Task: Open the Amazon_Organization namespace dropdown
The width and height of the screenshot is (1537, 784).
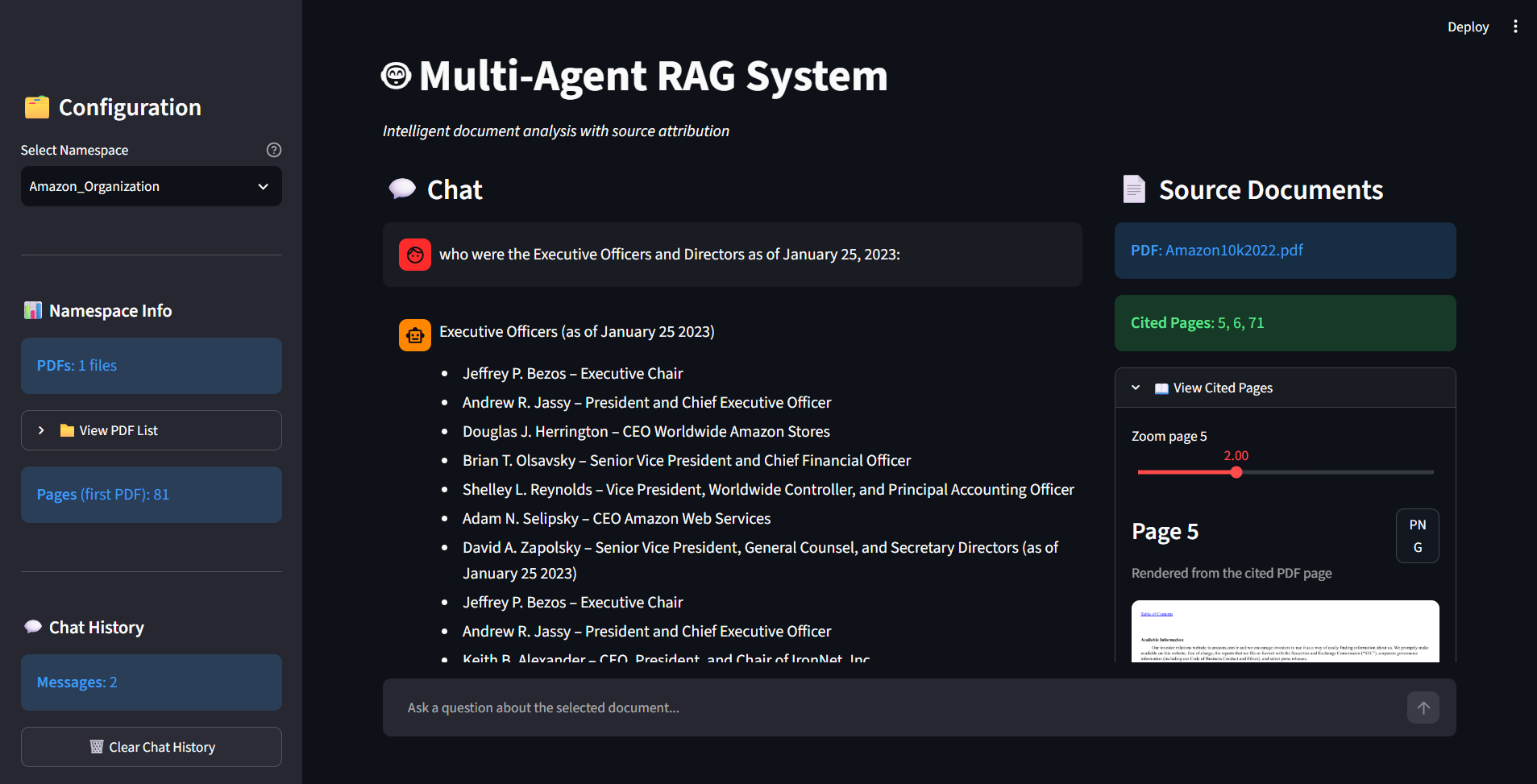Action: (x=152, y=186)
